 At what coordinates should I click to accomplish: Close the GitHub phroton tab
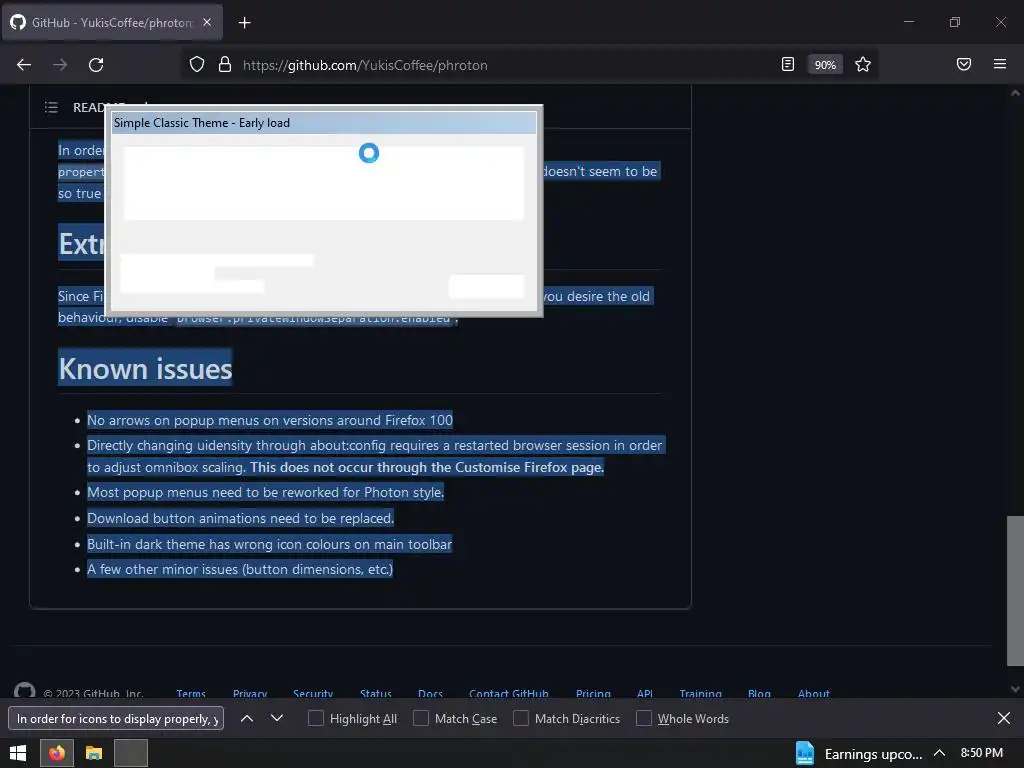pos(207,22)
